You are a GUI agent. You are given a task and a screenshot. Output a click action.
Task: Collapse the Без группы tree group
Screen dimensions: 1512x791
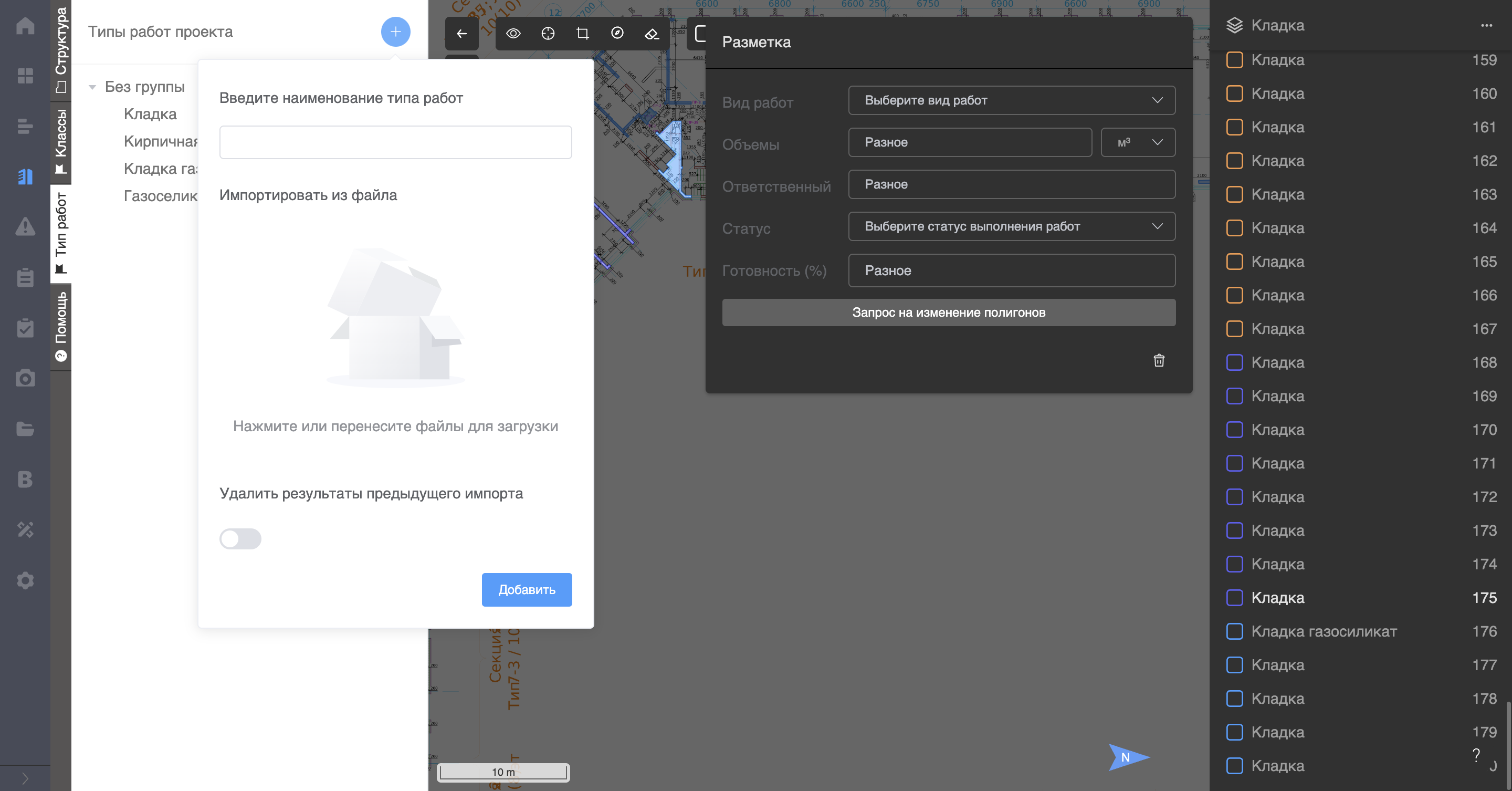[x=92, y=88]
